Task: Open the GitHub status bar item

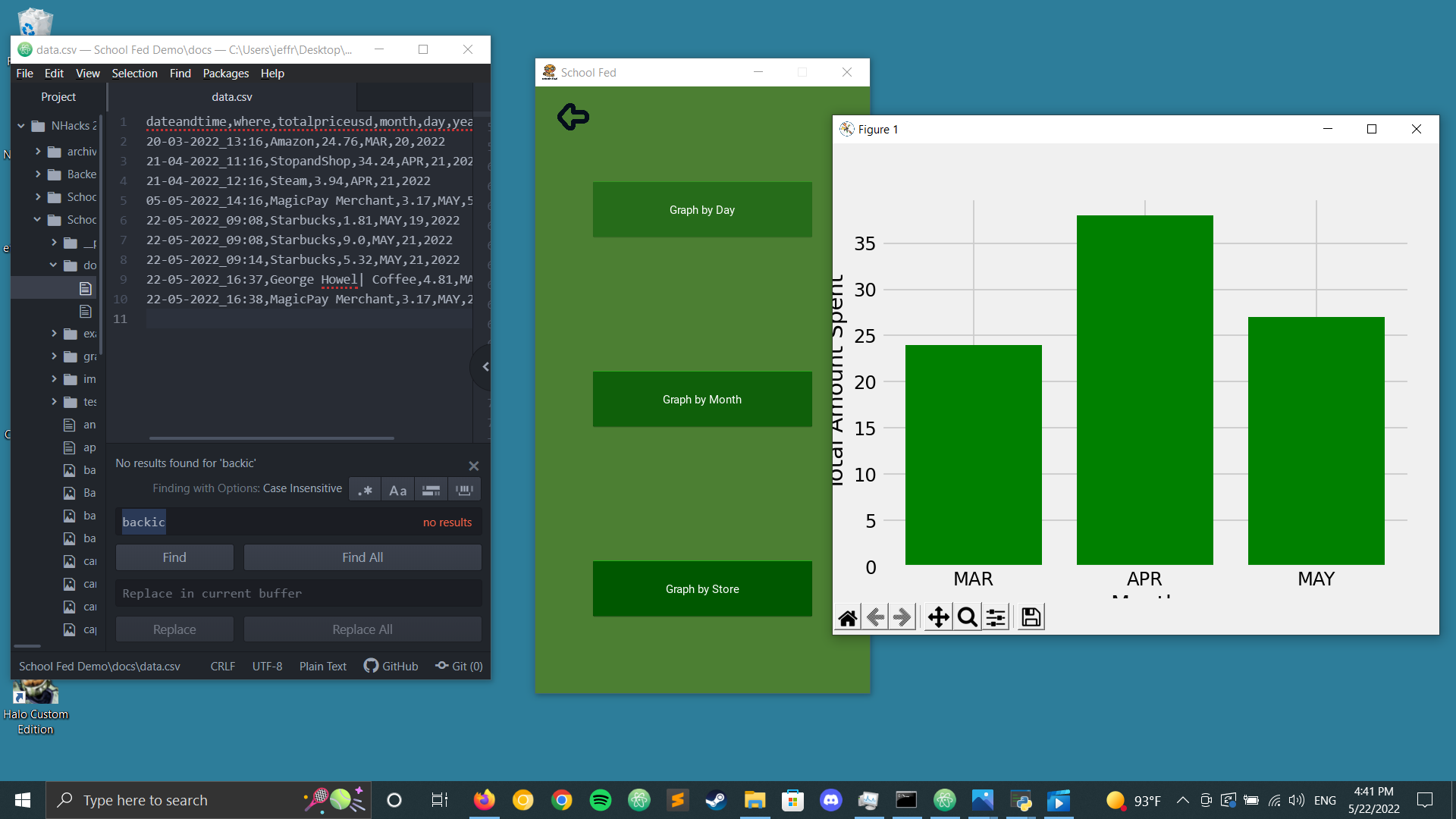Action: tap(391, 667)
